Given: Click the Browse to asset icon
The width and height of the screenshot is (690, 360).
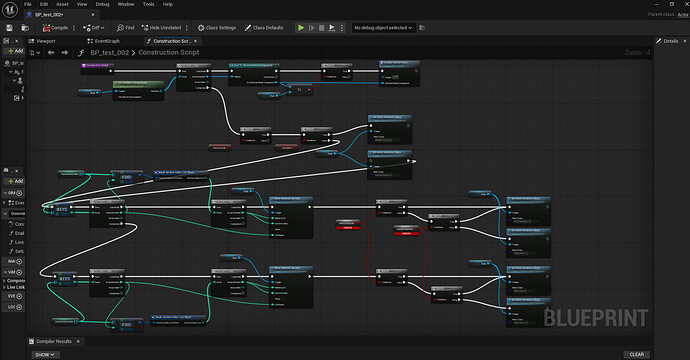Looking at the screenshot, I should tap(25, 28).
